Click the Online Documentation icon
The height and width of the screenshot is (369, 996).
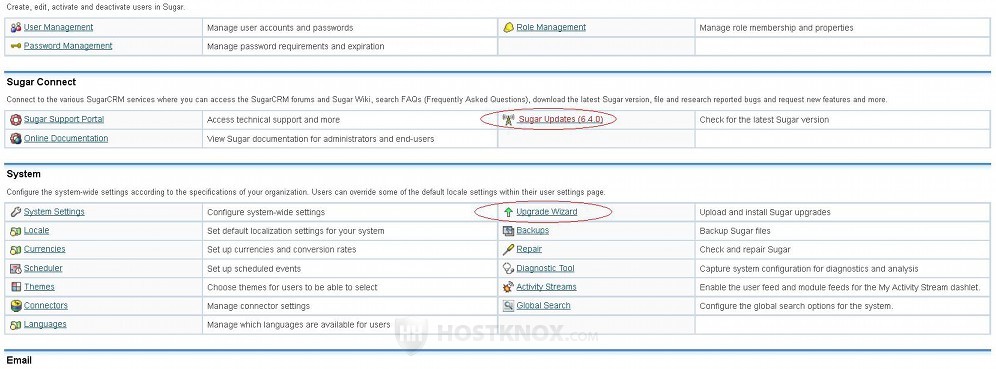pos(16,138)
